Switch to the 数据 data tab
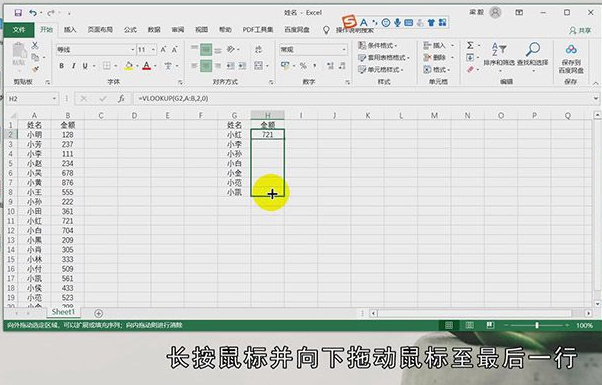Image resolution: width=602 pixels, height=385 pixels. (154, 30)
